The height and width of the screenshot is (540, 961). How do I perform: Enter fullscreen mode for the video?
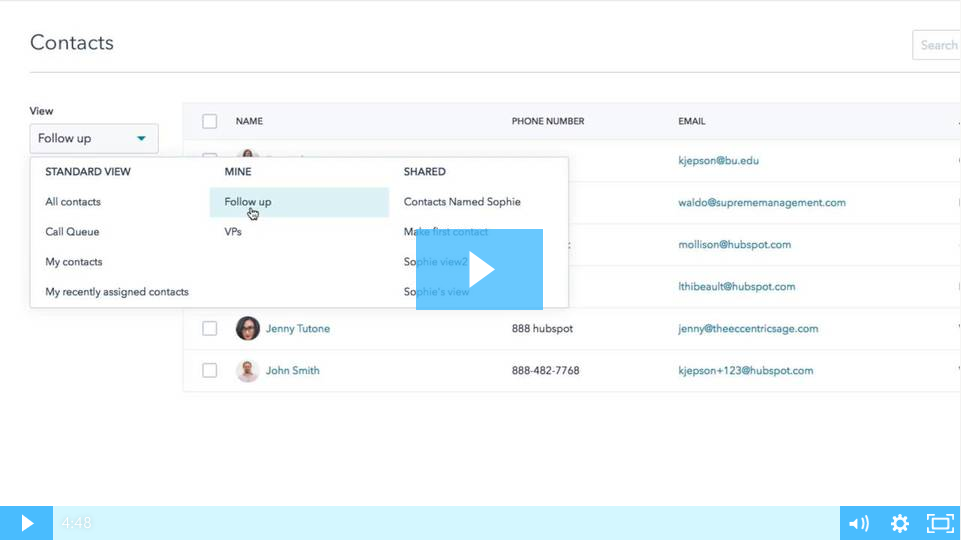pyautogui.click(x=940, y=523)
